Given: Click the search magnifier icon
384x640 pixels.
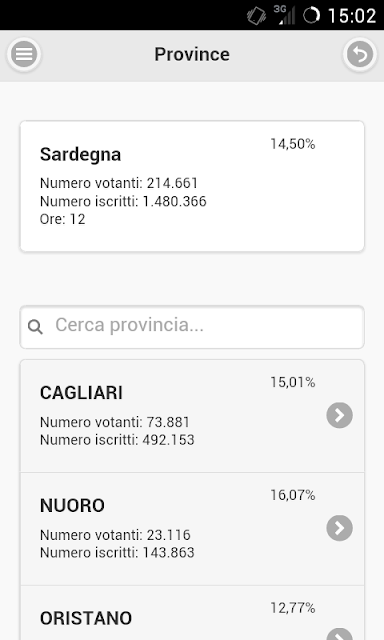Looking at the screenshot, I should [x=35, y=327].
